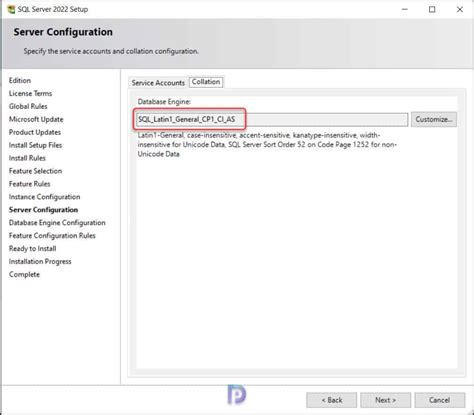Minimize the SQL Server 2022 Setup window
Viewport: 474px width, 415px height.
tap(405, 9)
